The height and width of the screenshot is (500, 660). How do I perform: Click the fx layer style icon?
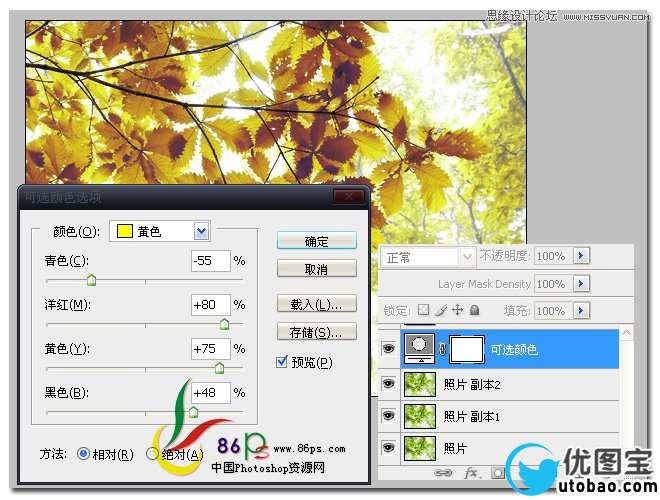point(471,473)
